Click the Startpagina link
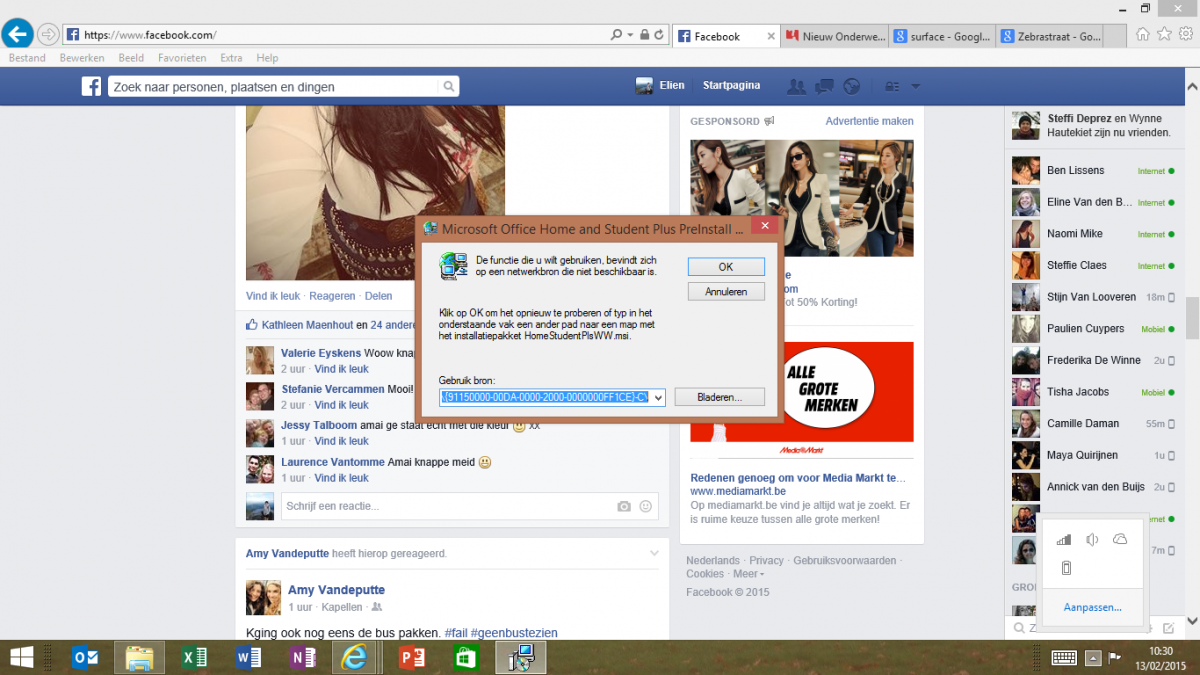The width and height of the screenshot is (1200, 675). (x=731, y=86)
